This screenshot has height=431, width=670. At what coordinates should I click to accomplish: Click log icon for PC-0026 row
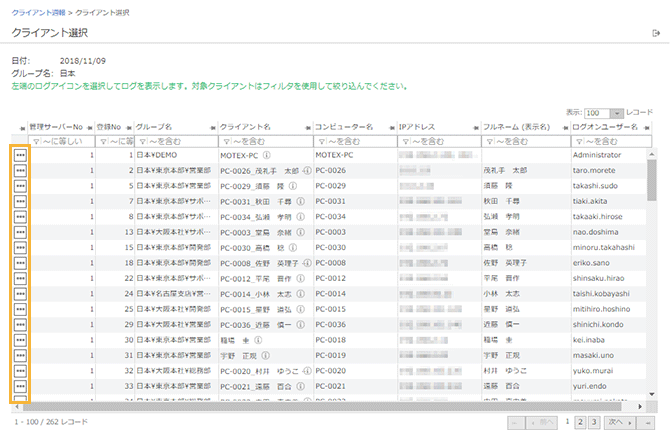click(20, 171)
